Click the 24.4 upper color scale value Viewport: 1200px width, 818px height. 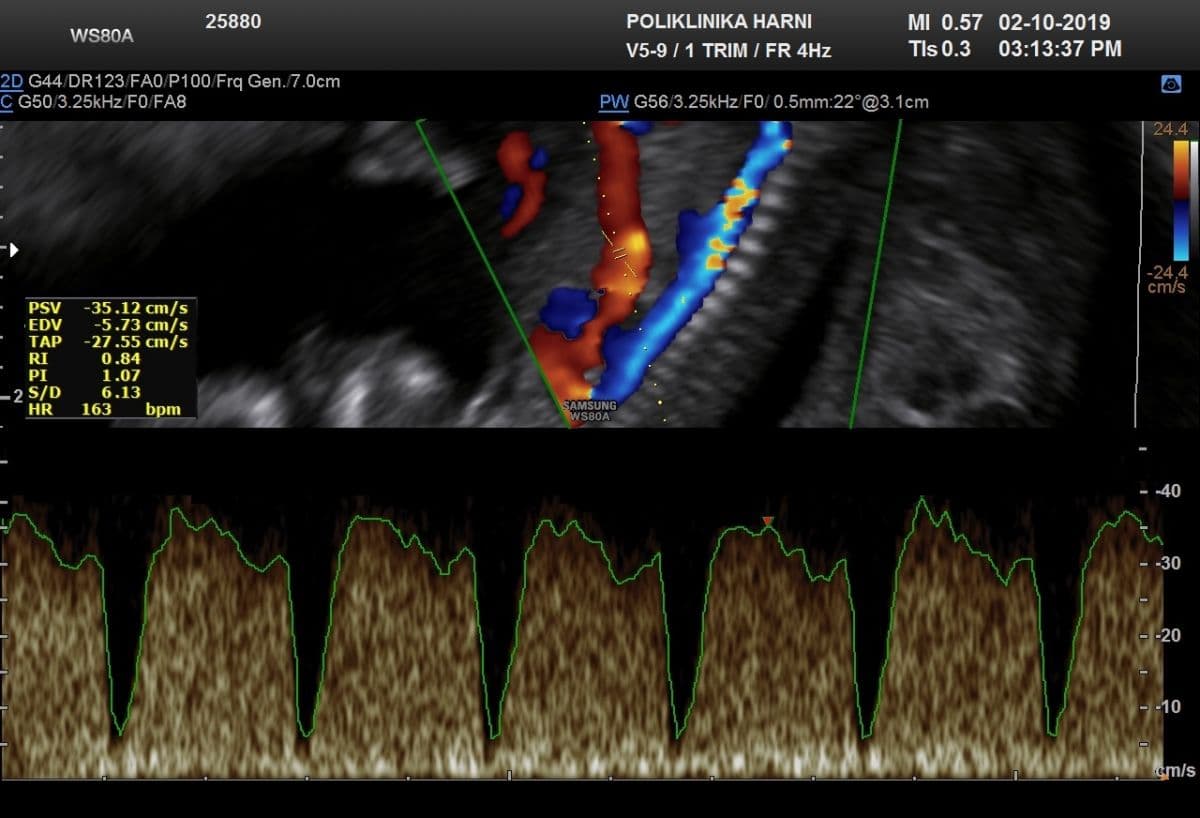click(1169, 129)
